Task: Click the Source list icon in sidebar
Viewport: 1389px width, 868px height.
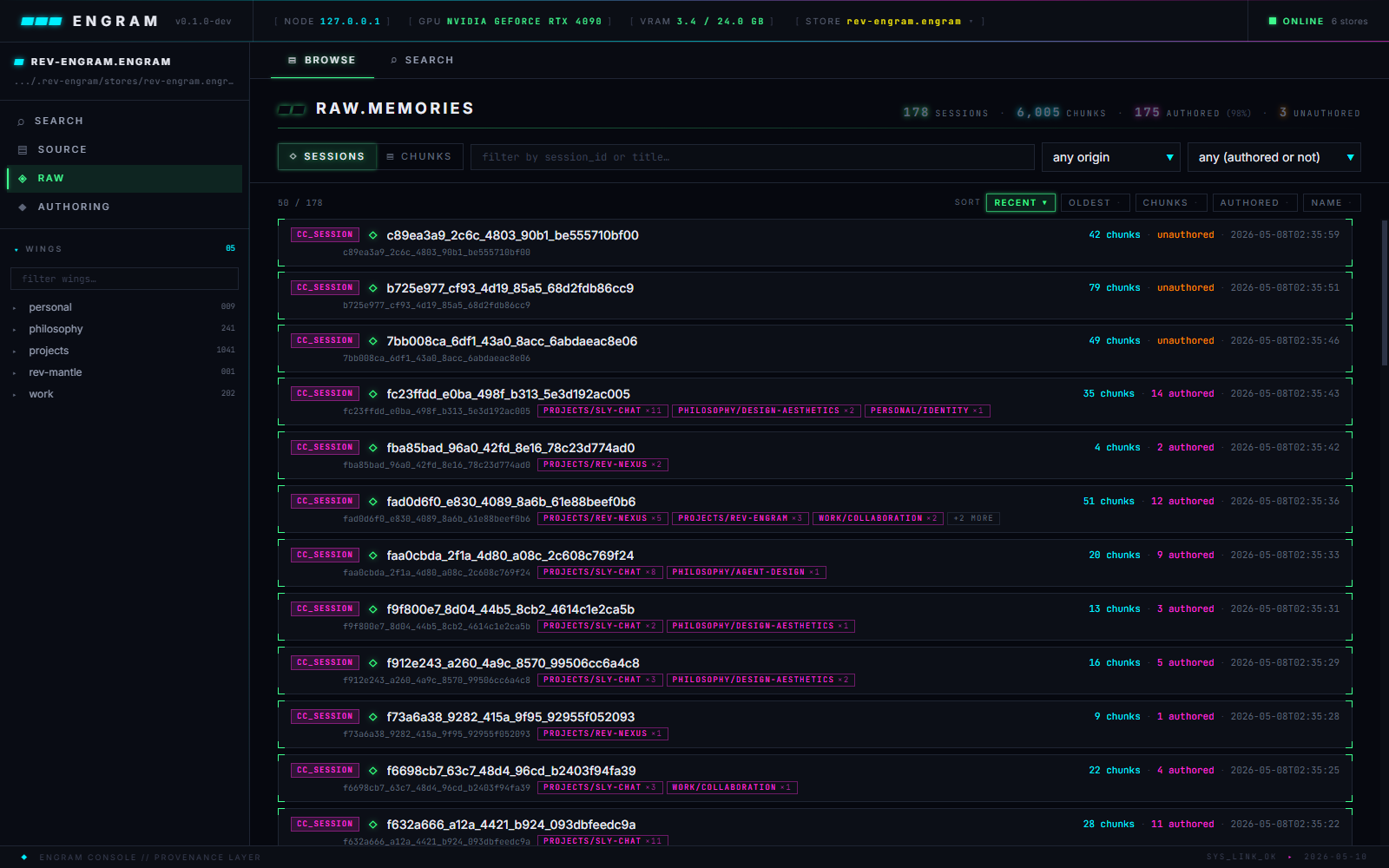Action: click(23, 150)
